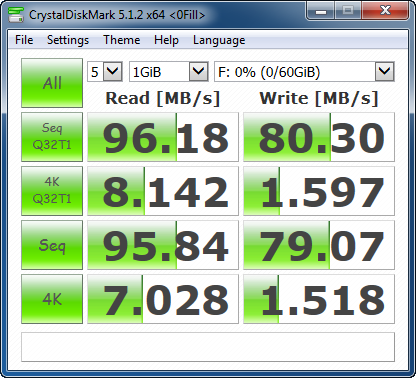Minimize the CrystalDiskMark window

click(x=321, y=11)
